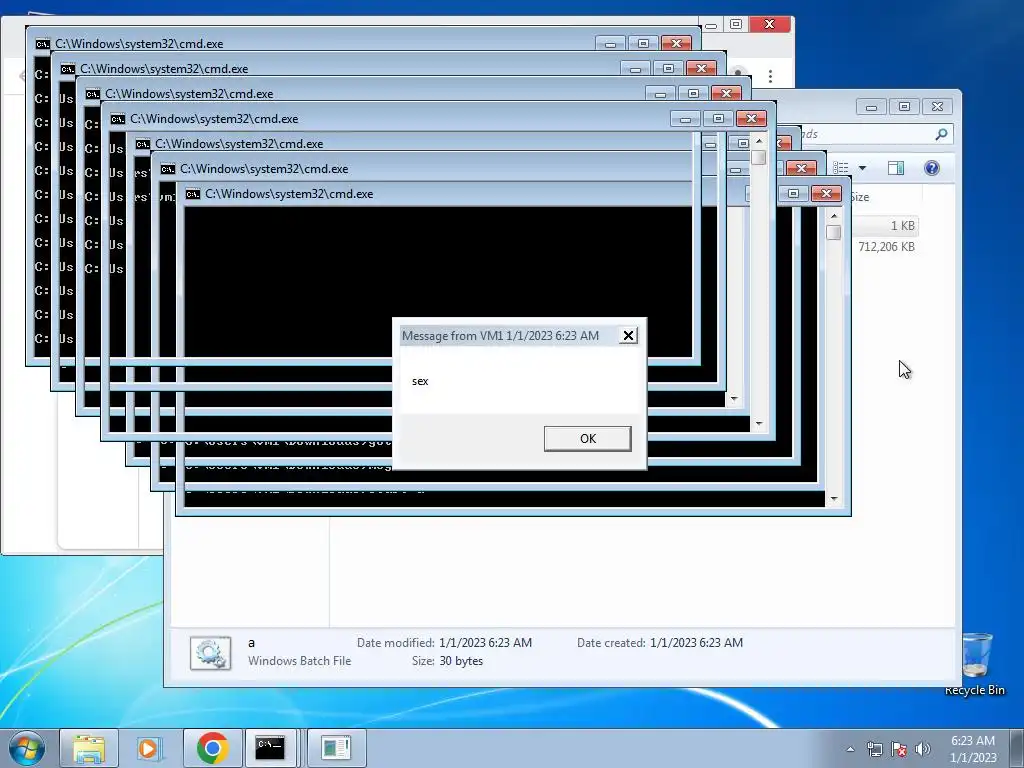Click frontmost cmd window's scroll-up arrow
This screenshot has width=1024, height=768.
coord(833,216)
